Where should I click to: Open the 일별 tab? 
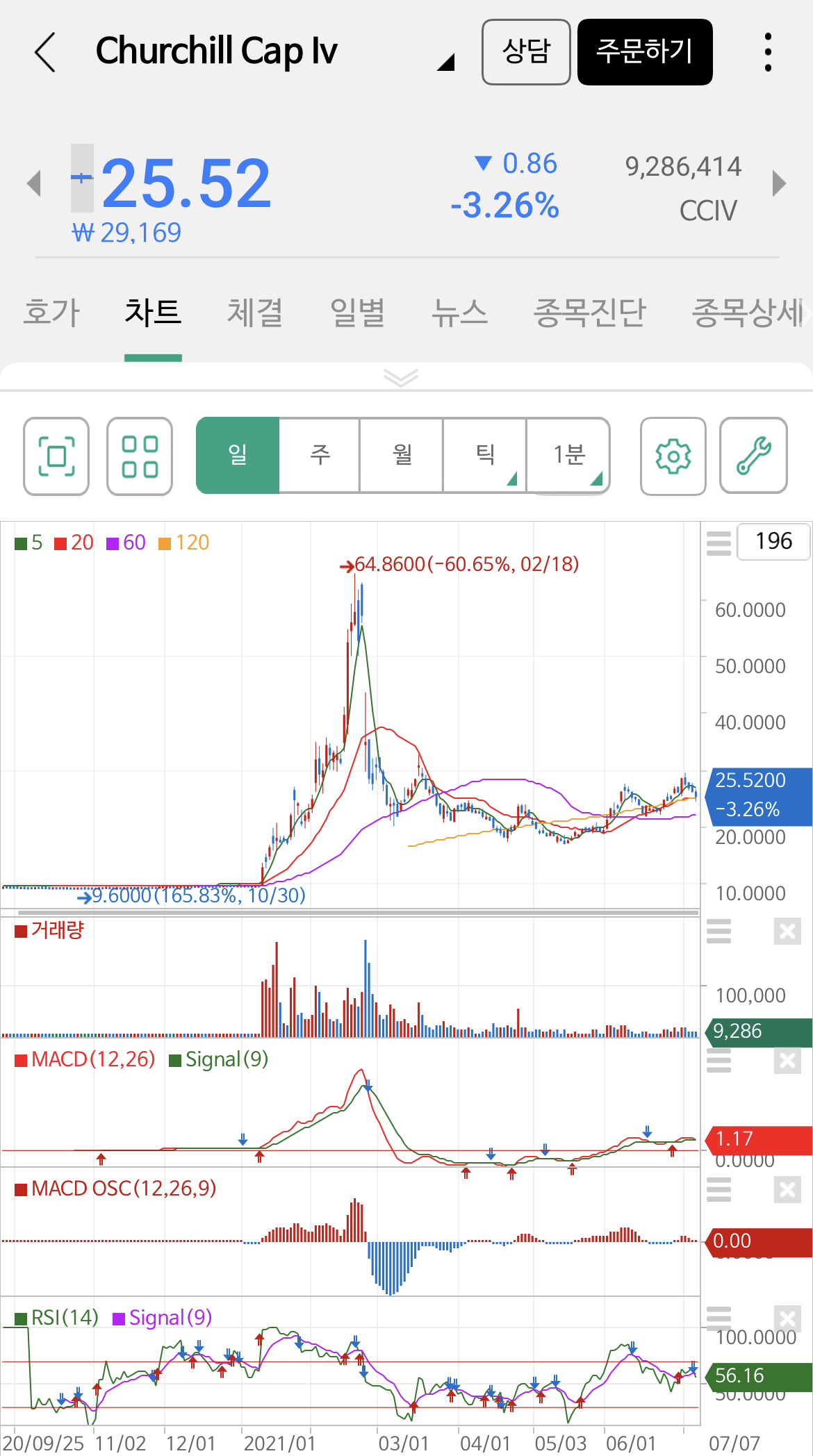coord(357,313)
